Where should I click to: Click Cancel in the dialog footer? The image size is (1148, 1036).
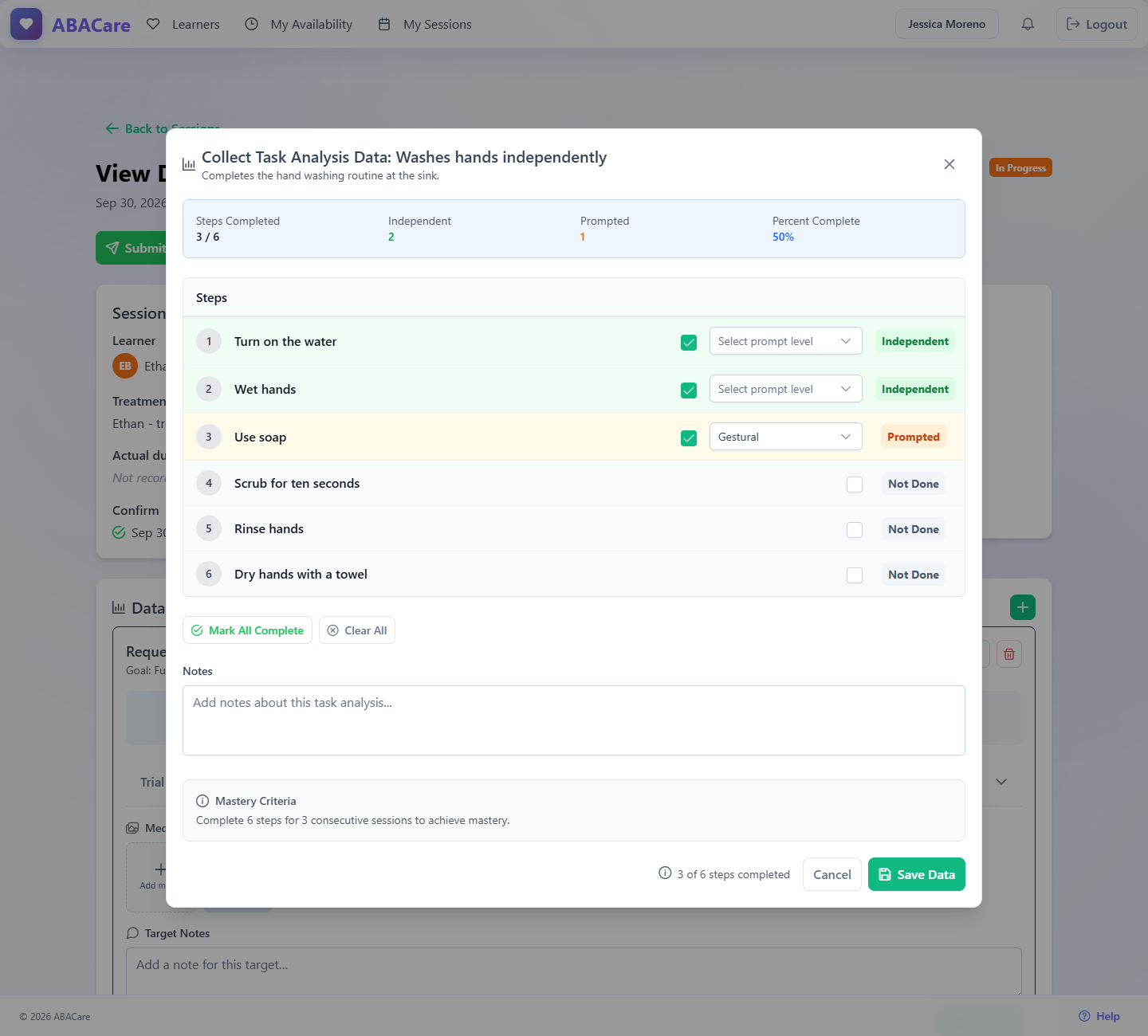tap(832, 874)
